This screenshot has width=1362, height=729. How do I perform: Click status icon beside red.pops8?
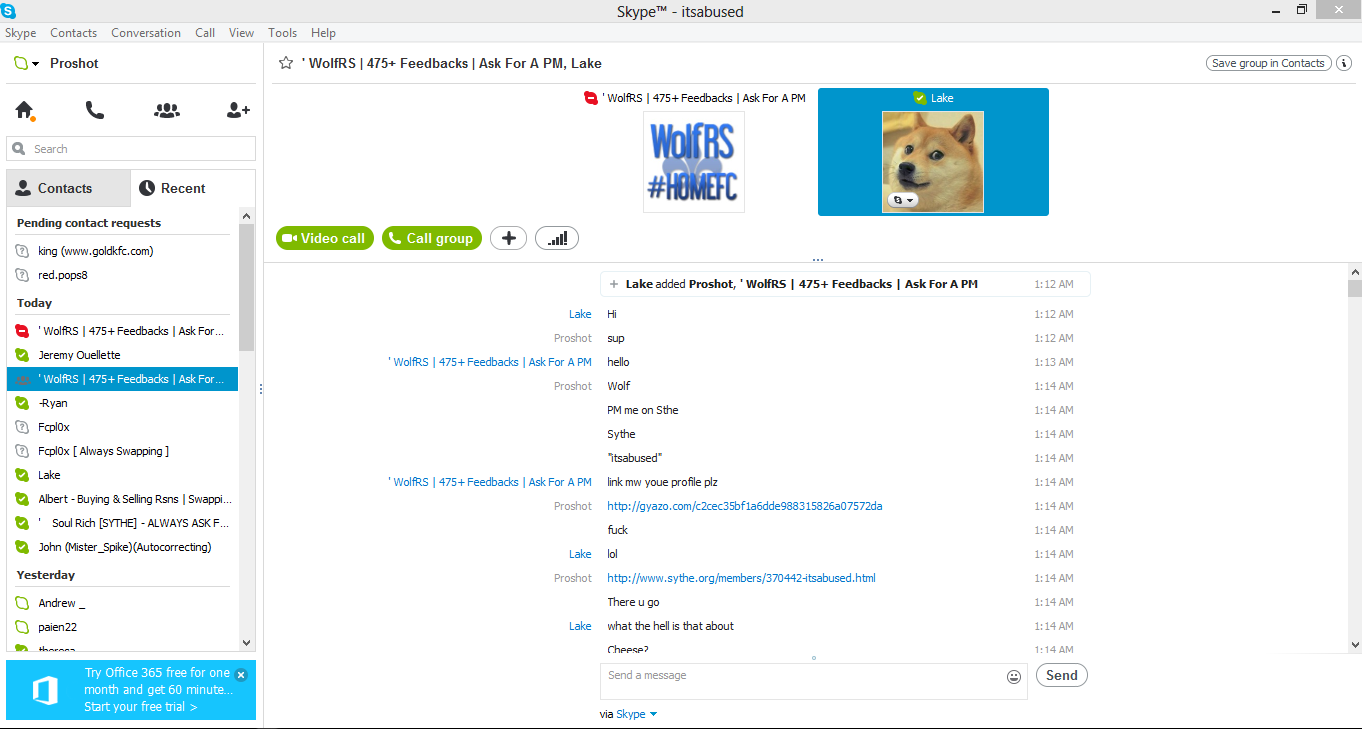click(22, 275)
